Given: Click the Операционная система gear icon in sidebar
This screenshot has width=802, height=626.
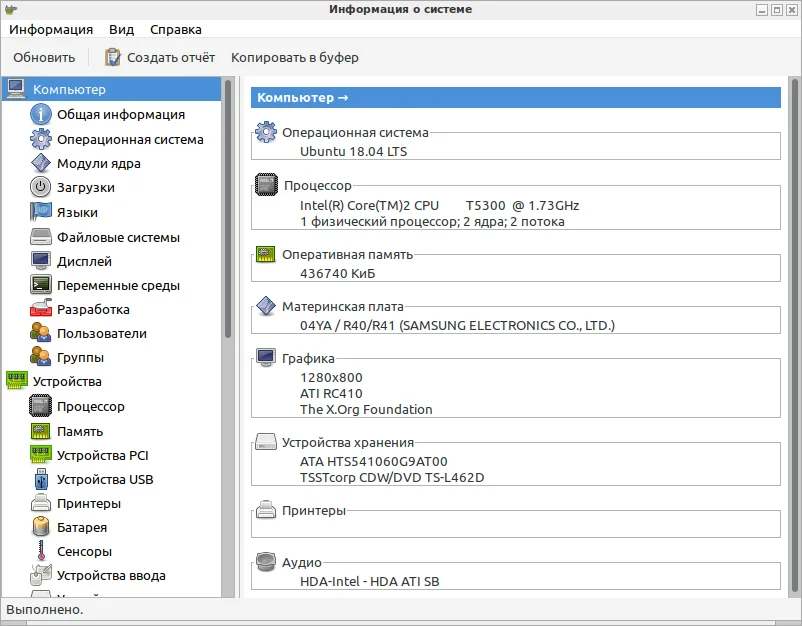Looking at the screenshot, I should click(40, 139).
